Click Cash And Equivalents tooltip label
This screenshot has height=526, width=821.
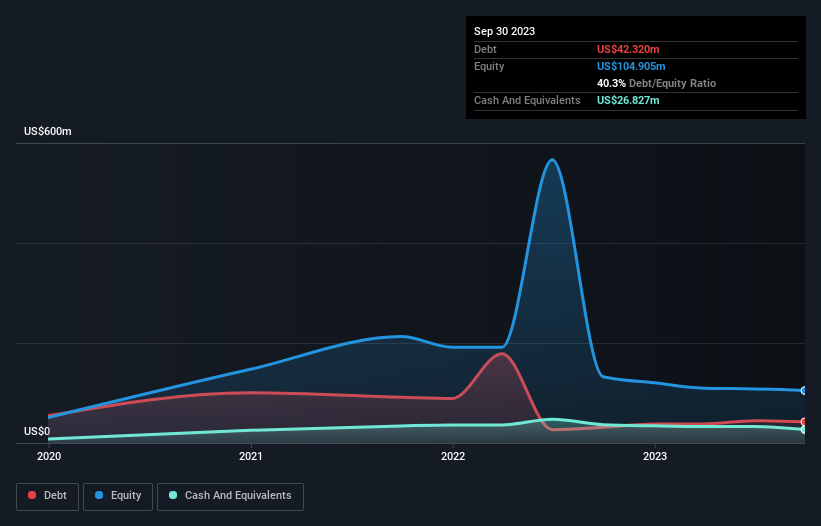pyautogui.click(x=527, y=100)
